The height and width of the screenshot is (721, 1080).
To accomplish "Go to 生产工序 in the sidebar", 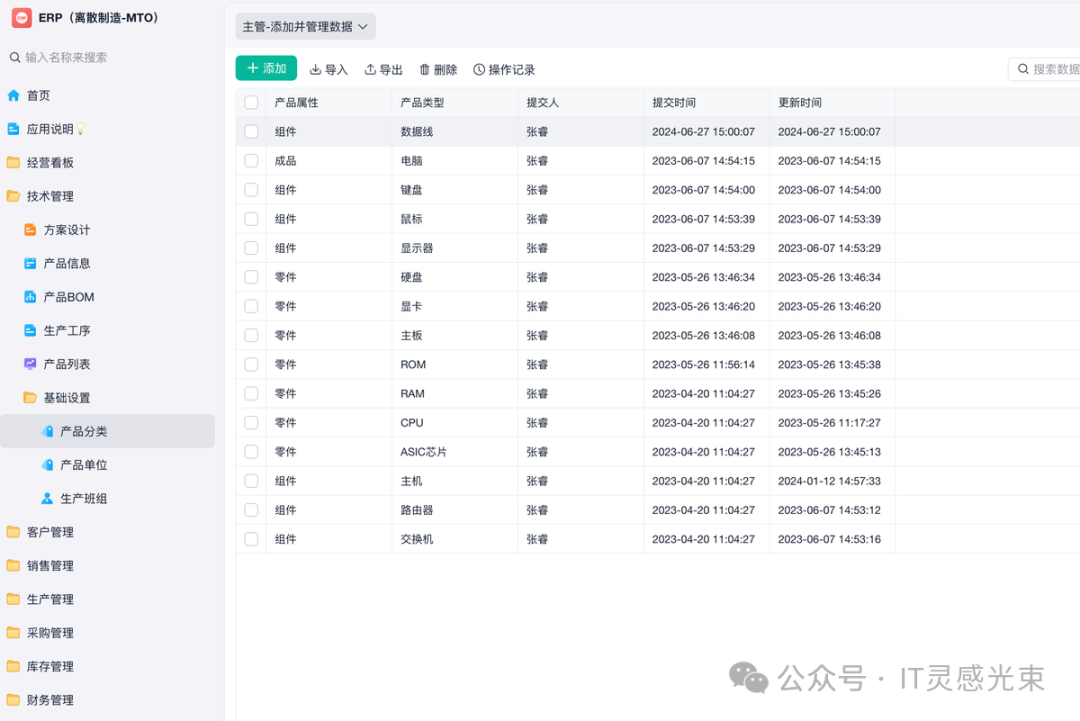I will point(67,331).
